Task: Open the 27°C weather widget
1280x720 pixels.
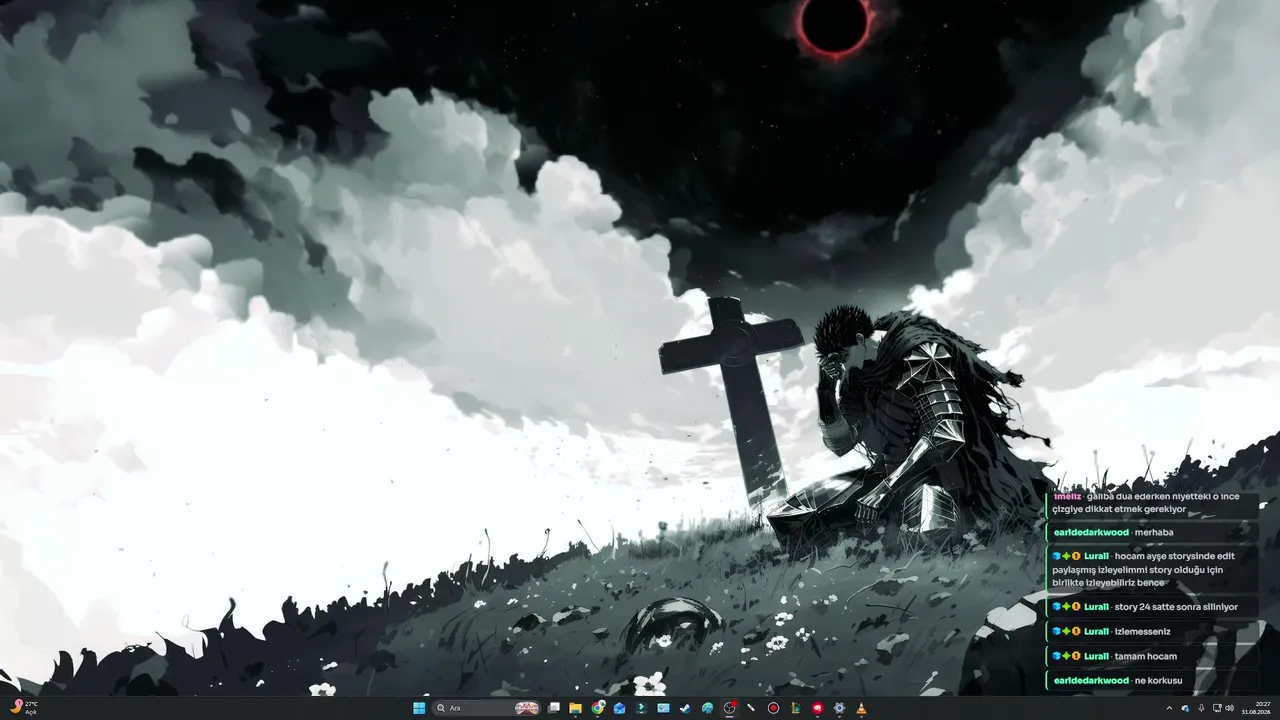Action: [22, 708]
